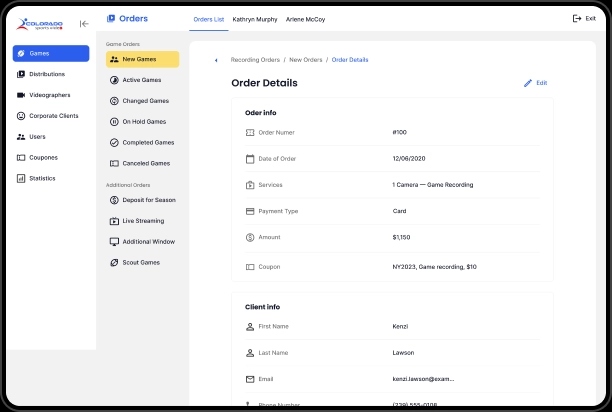Image resolution: width=612 pixels, height=412 pixels.
Task: Open Deposit for Season dollar icon
Action: (114, 200)
